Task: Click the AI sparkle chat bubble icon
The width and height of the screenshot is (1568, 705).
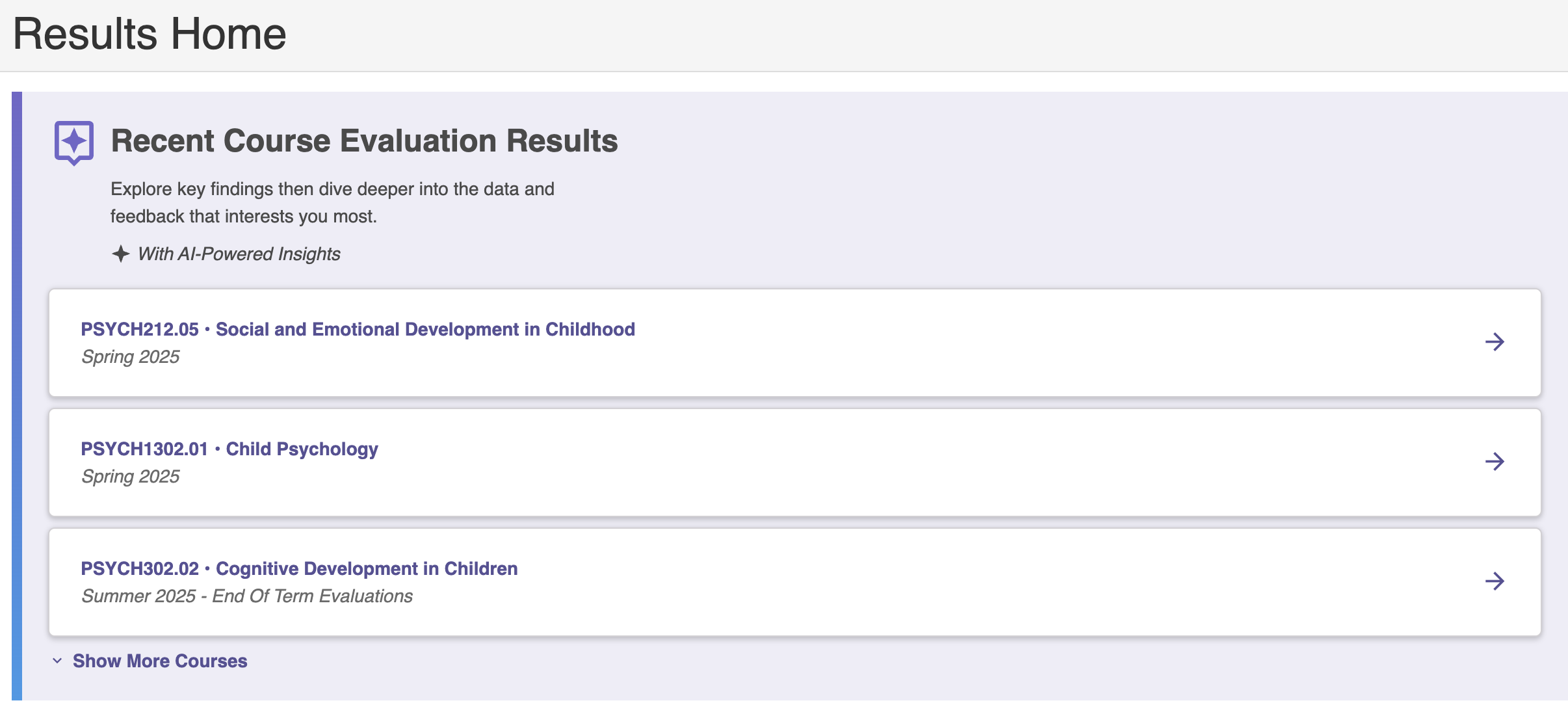Action: coord(74,143)
